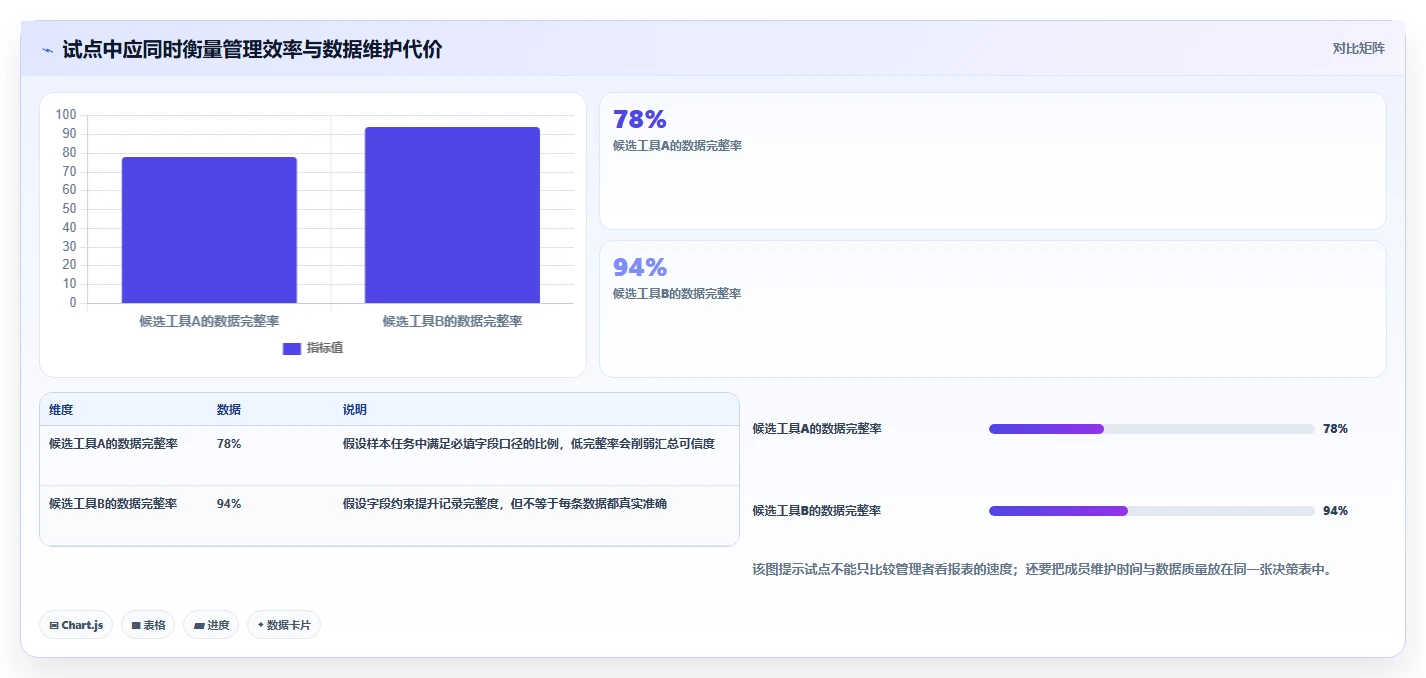Click the 候选工具B x-axis label under the chart
The height and width of the screenshot is (678, 1426).
tap(452, 322)
